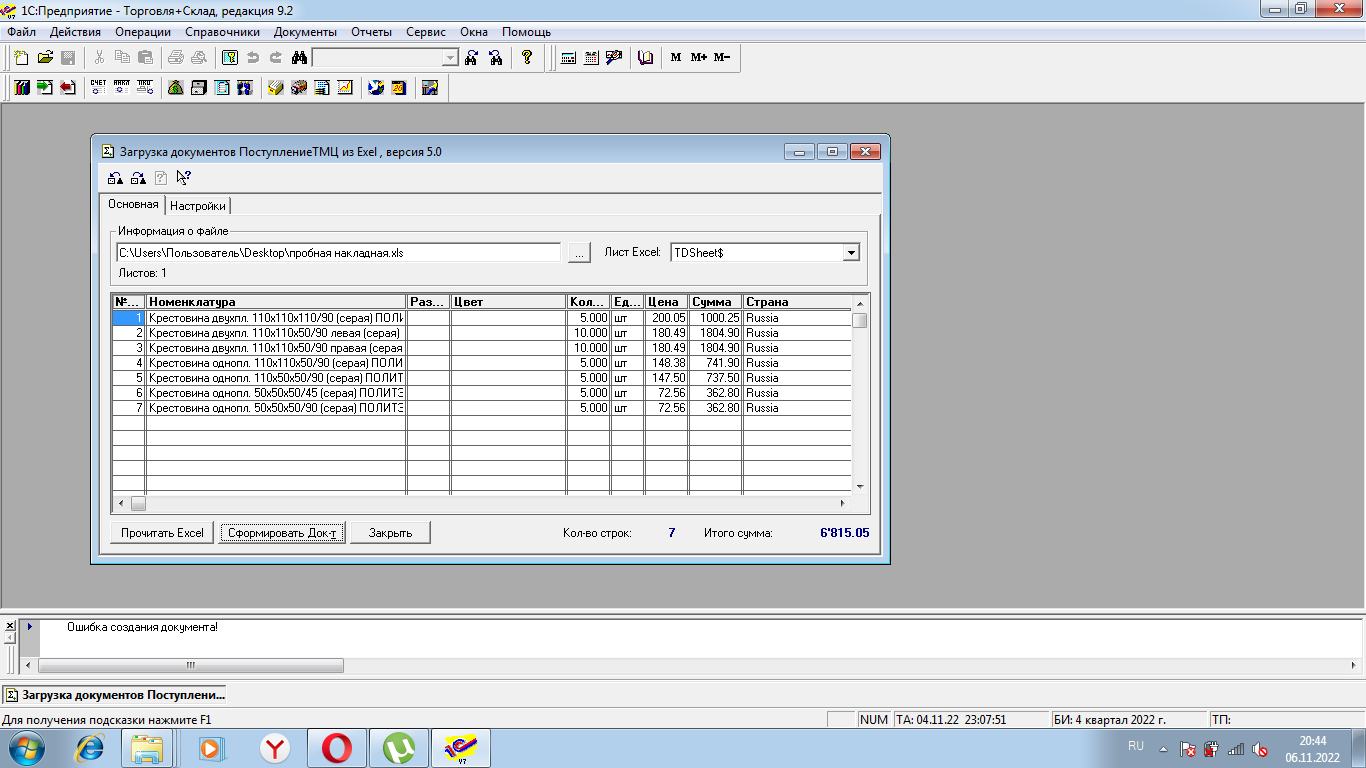
Task: Click the Сумма column header
Action: pyautogui.click(x=715, y=301)
